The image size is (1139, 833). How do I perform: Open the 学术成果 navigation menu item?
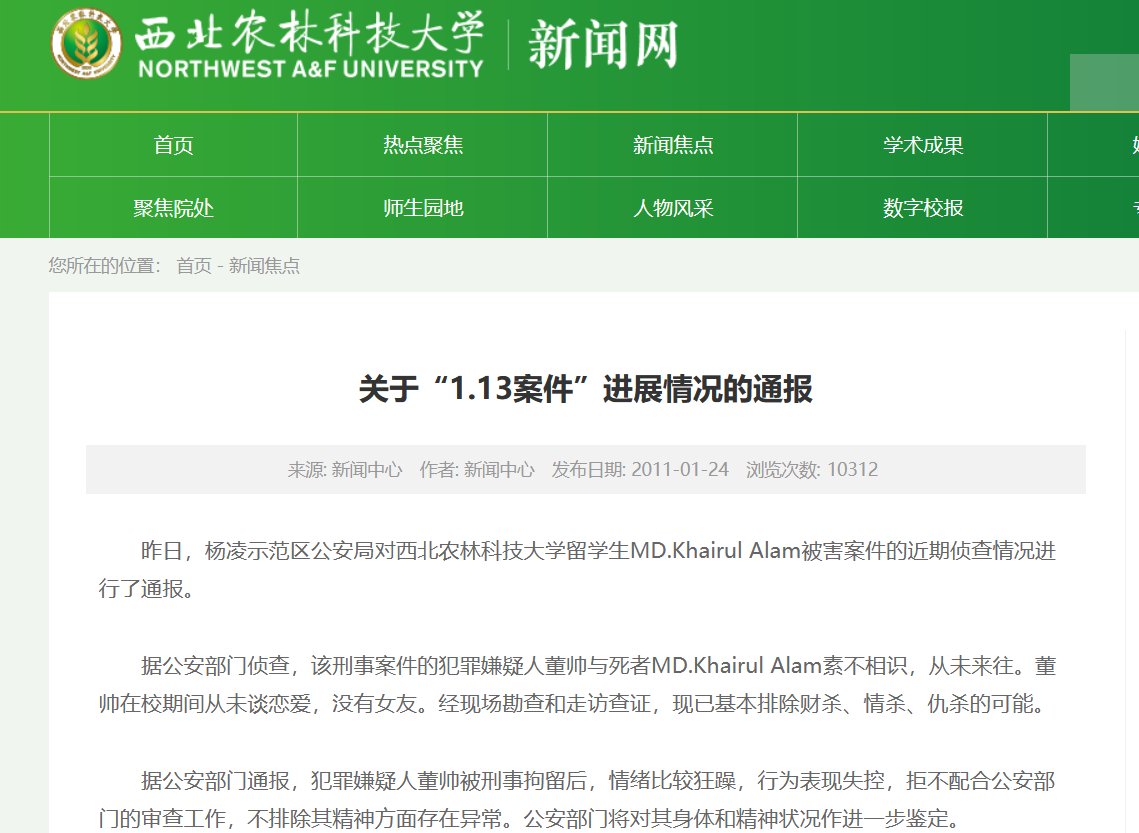922,145
